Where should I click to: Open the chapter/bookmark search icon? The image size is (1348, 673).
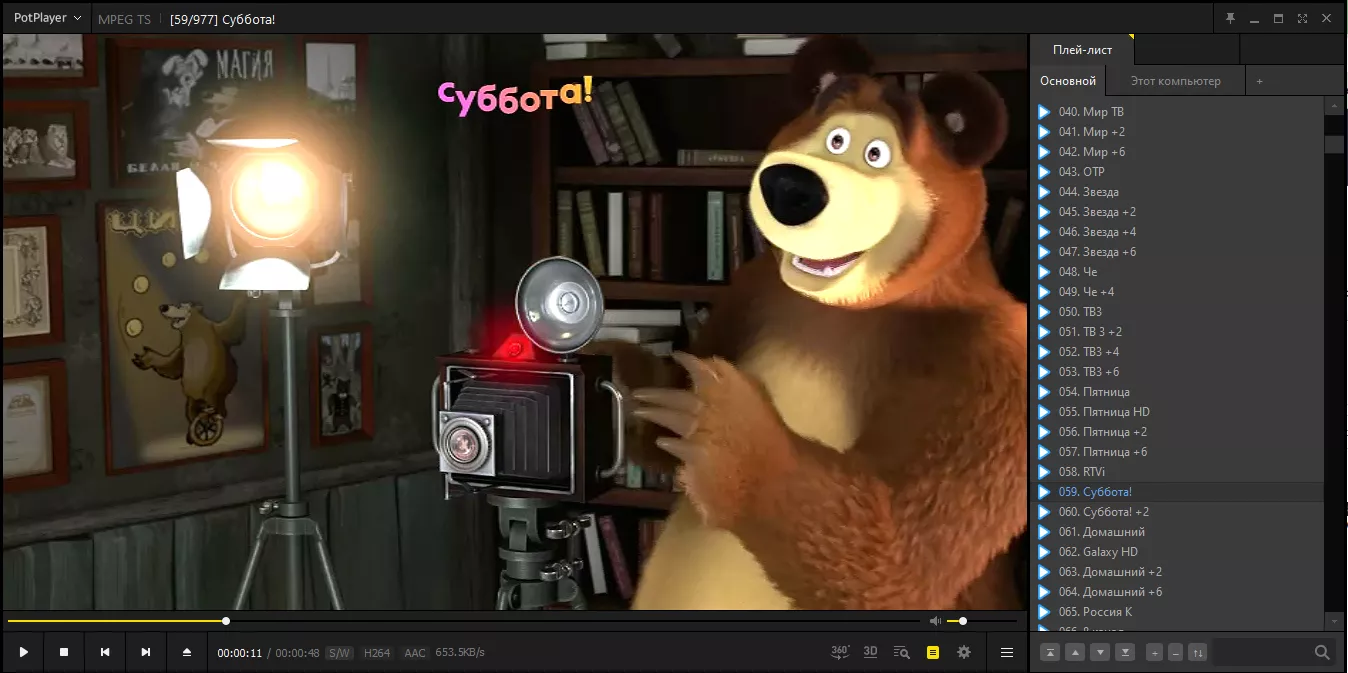901,652
